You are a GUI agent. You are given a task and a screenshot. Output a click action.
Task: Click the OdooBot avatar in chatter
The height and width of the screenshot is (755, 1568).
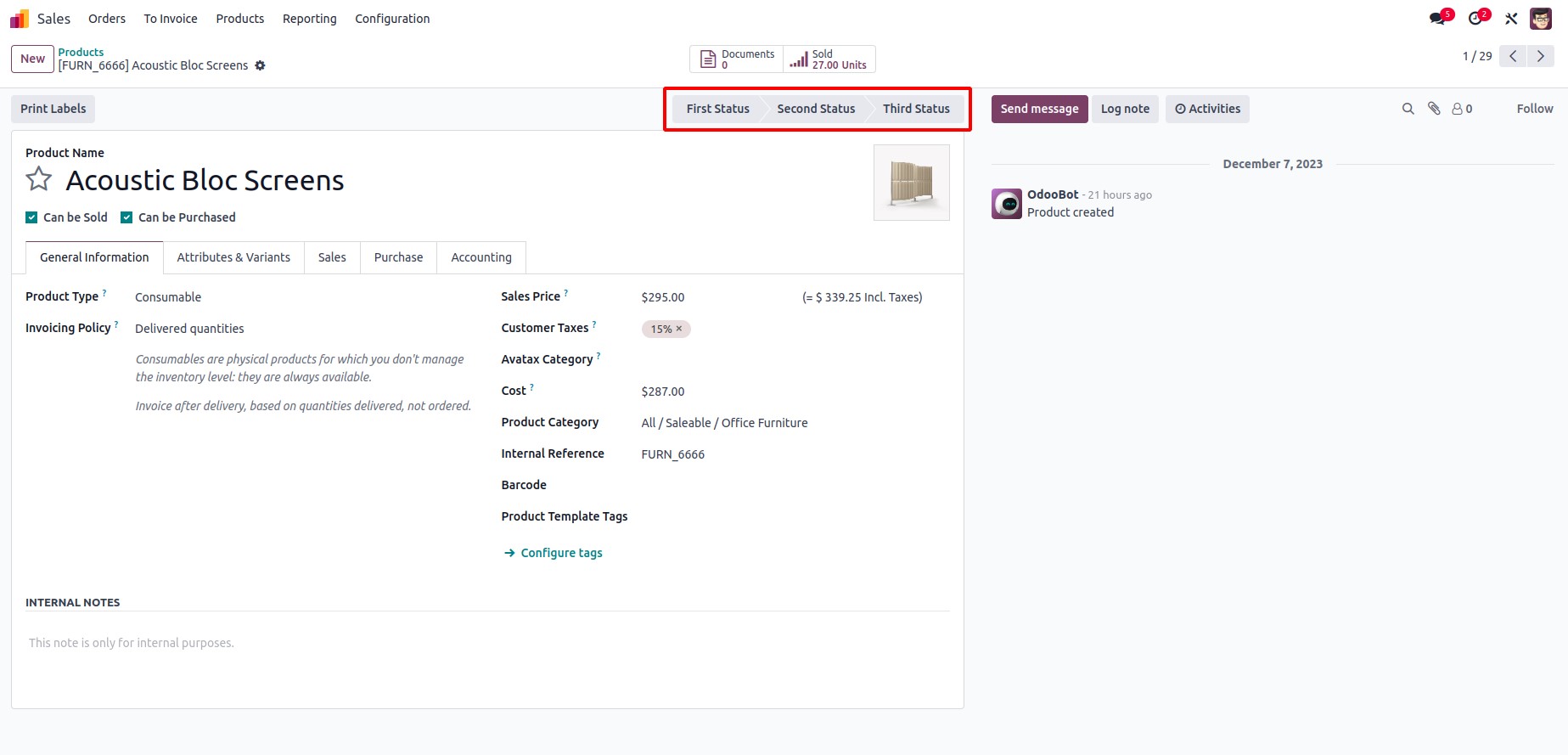1007,204
